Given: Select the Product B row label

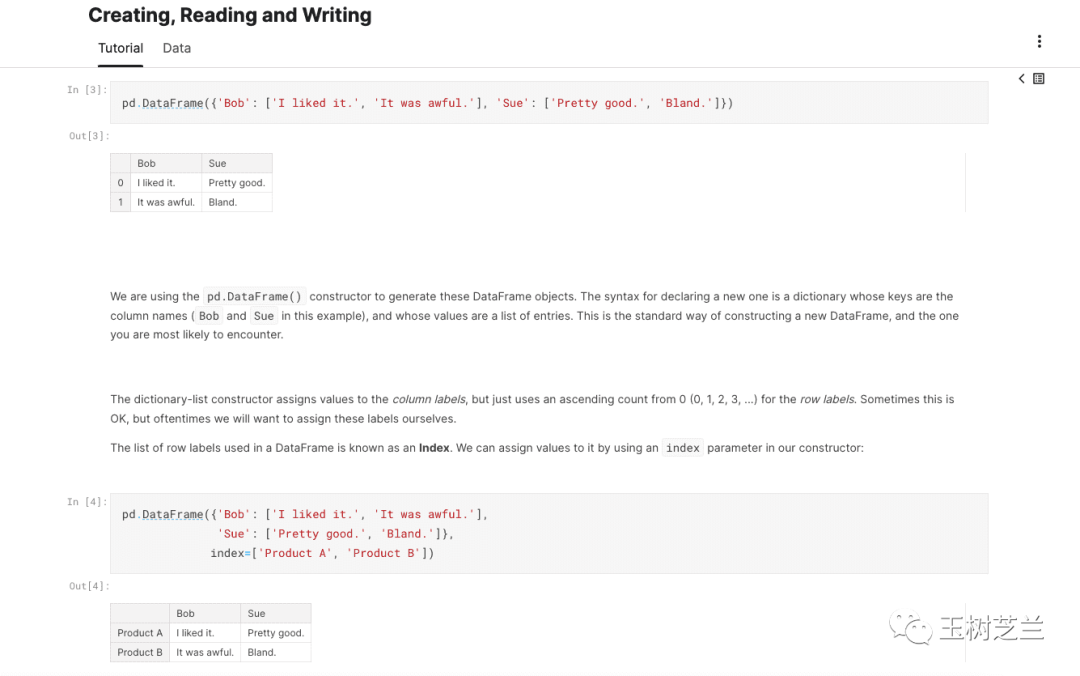Looking at the screenshot, I should pos(140,652).
